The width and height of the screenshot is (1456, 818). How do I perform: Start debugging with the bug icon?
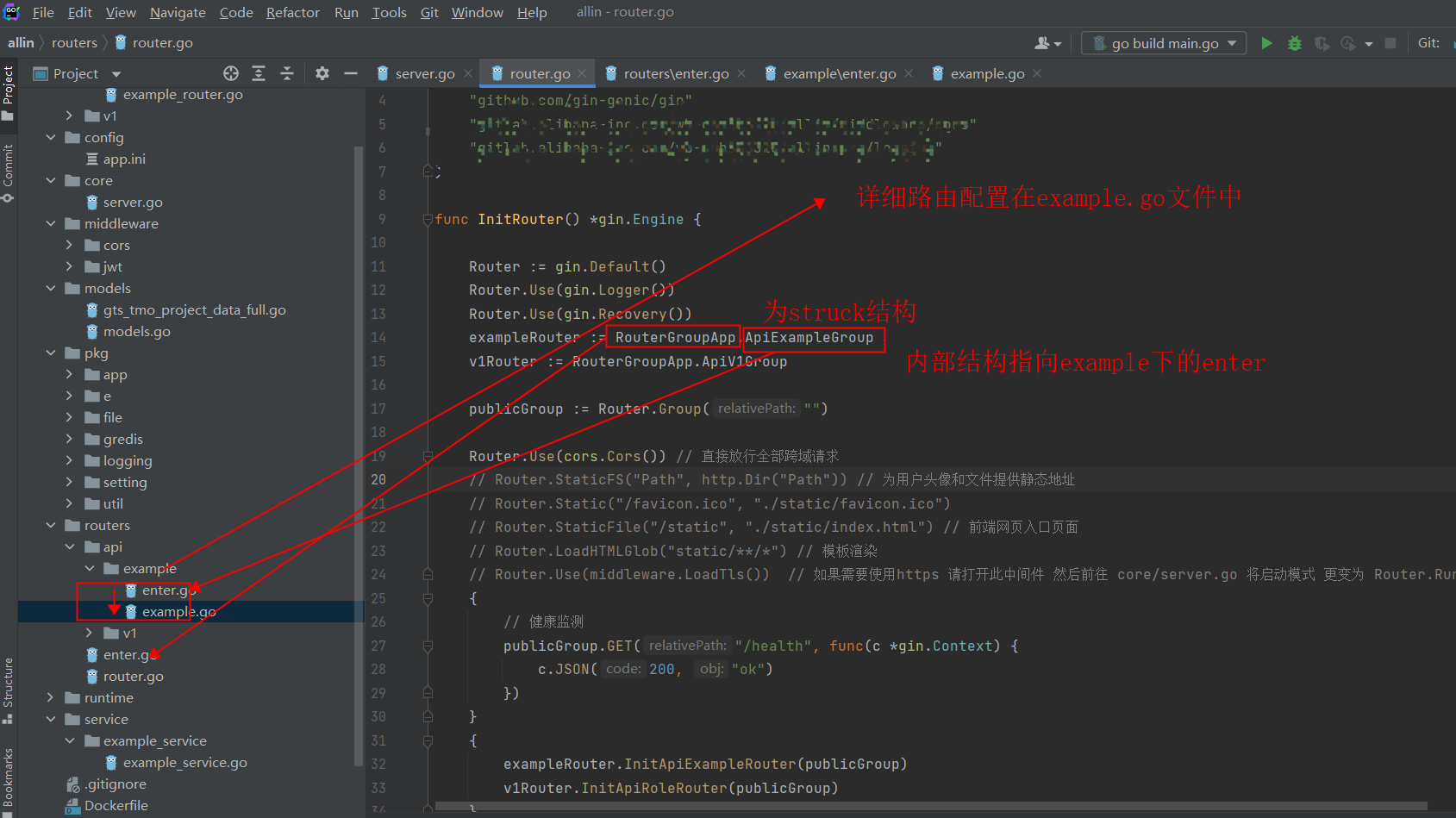point(1294,43)
